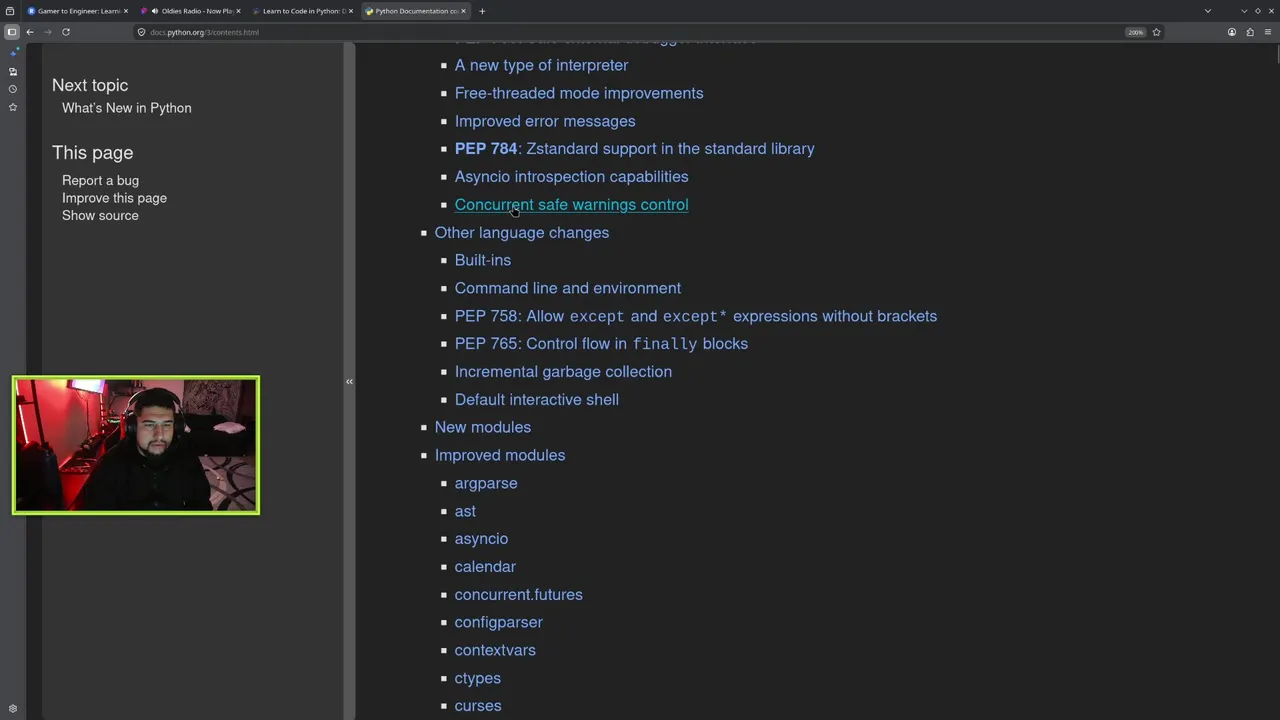The width and height of the screenshot is (1280, 720).
Task: Open the Extensions puzzle icon
Action: click(1250, 32)
